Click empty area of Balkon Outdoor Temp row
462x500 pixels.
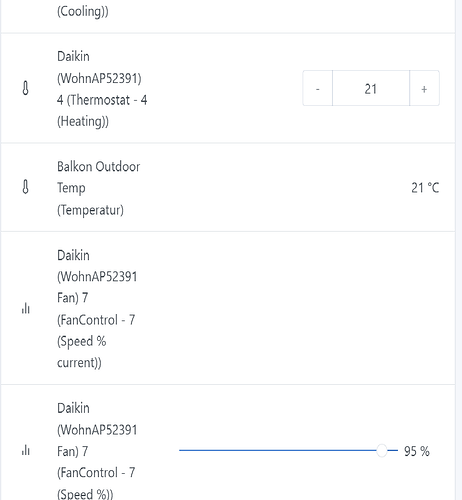(267, 188)
